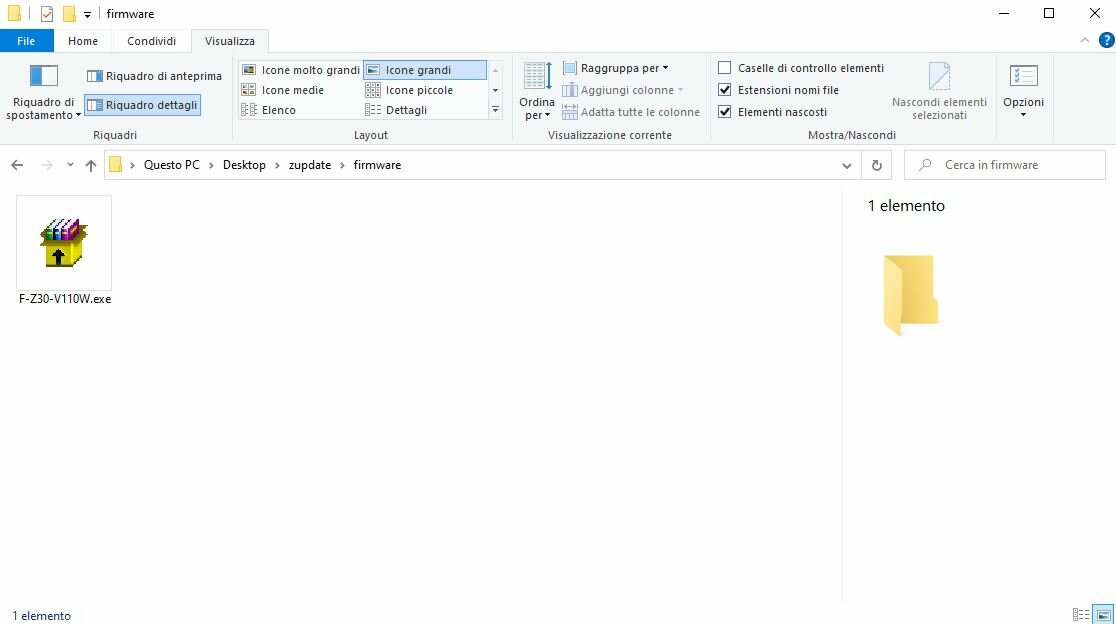Click the search magnifier icon
Image resolution: width=1116 pixels, height=624 pixels.
point(925,165)
